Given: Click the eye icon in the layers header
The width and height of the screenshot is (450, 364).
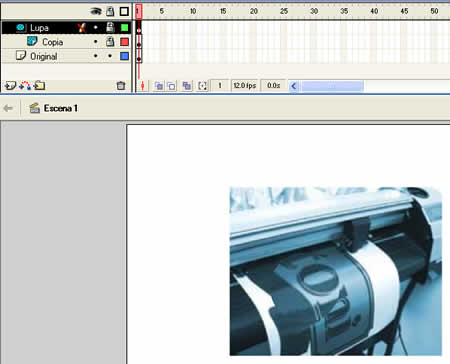Looking at the screenshot, I should point(96,12).
